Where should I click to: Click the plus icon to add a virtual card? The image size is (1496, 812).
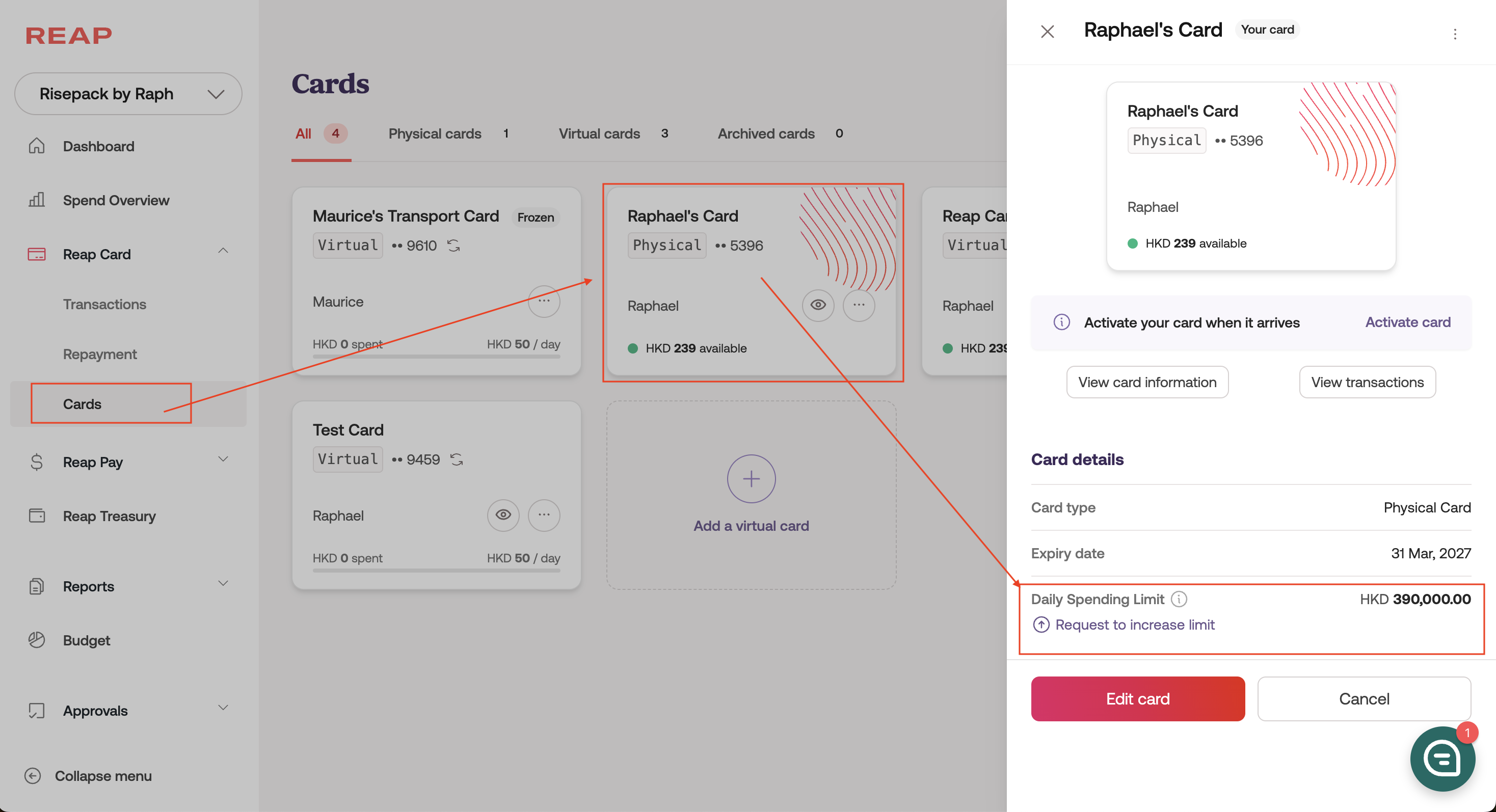(751, 479)
